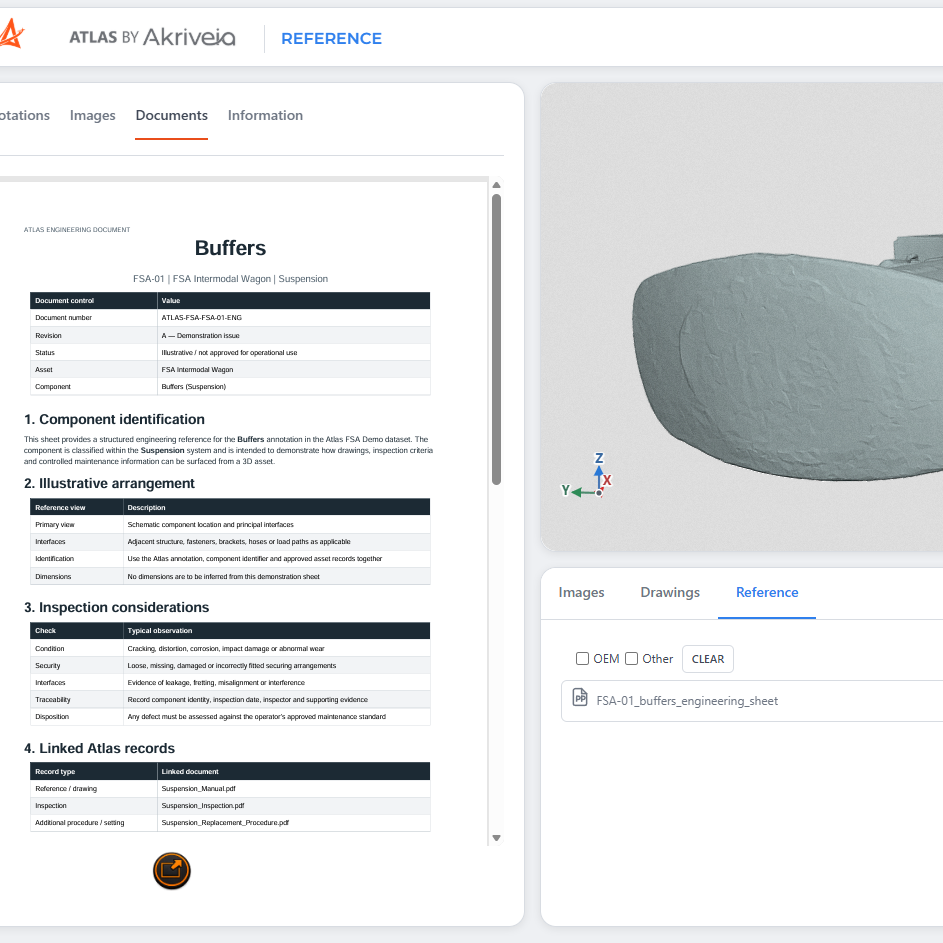Image resolution: width=943 pixels, height=943 pixels.
Task: Click the CLEAR filter button
Action: point(708,659)
